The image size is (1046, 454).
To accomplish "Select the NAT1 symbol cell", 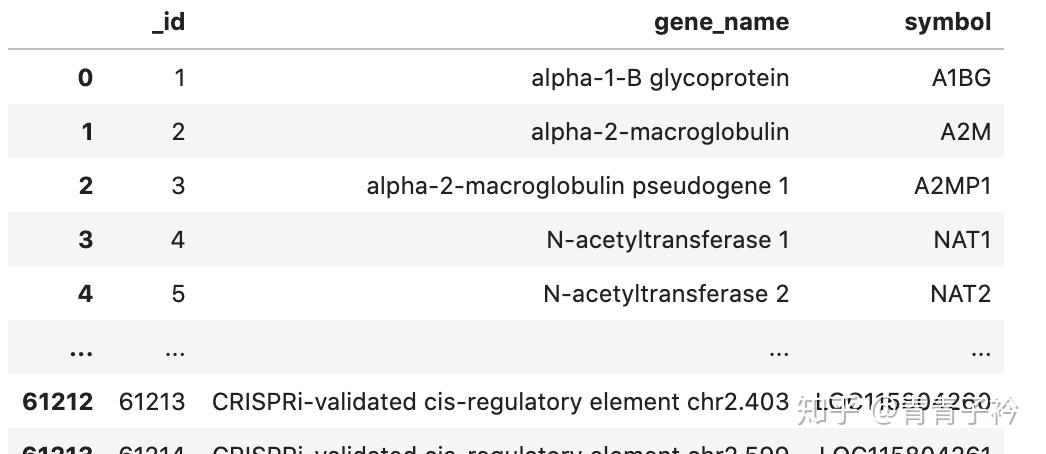I will (x=962, y=240).
